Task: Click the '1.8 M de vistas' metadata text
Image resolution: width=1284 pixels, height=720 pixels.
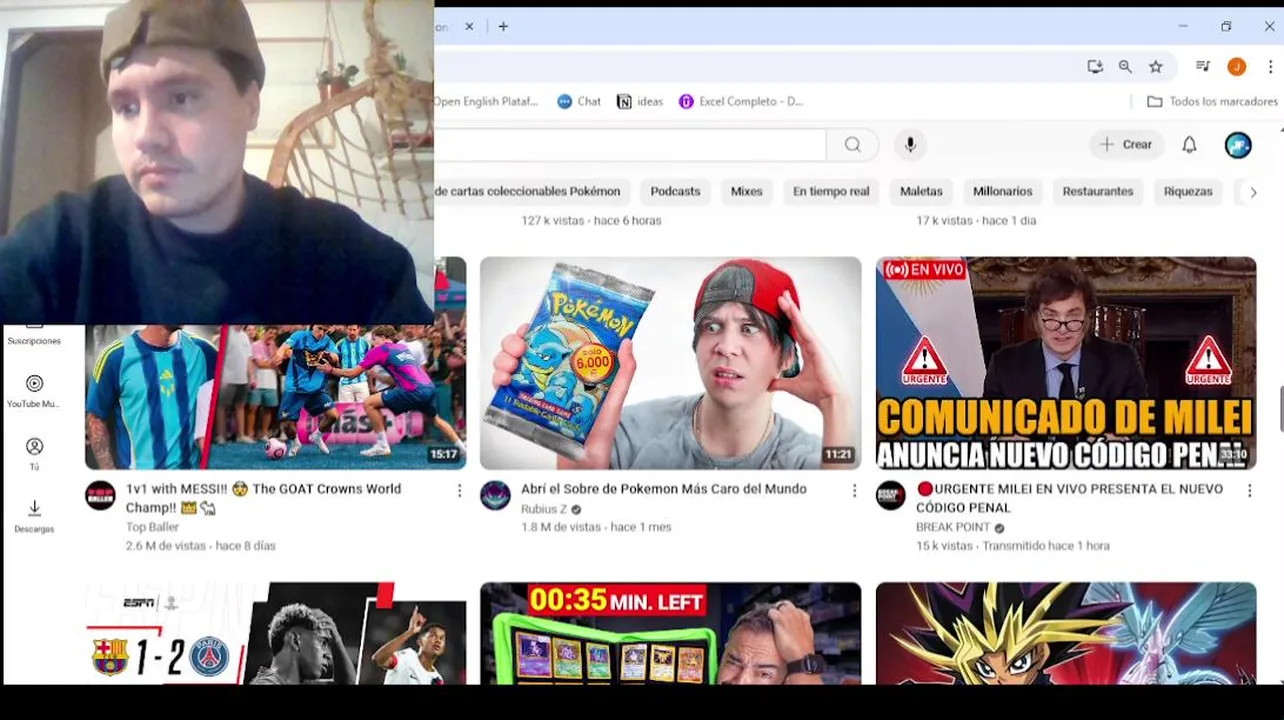Action: 562,527
